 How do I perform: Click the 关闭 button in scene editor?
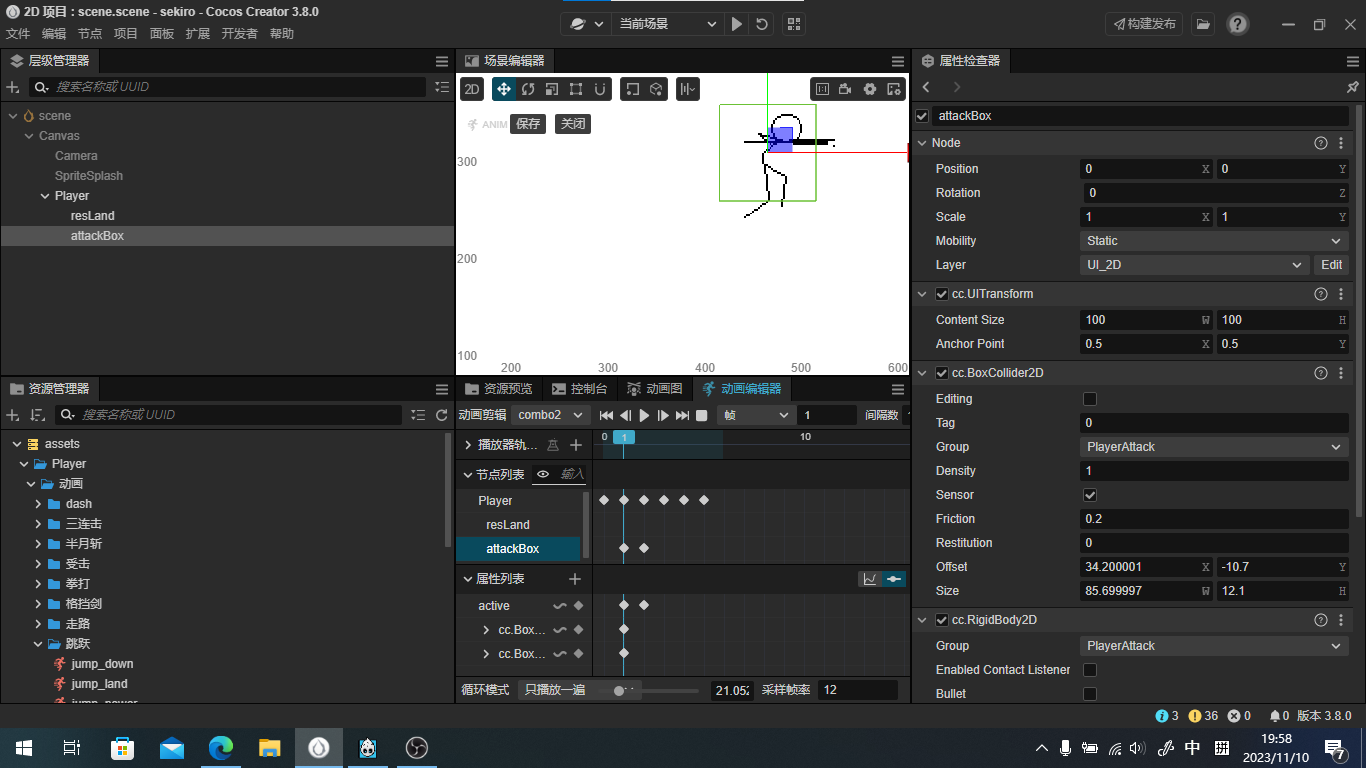coord(573,124)
